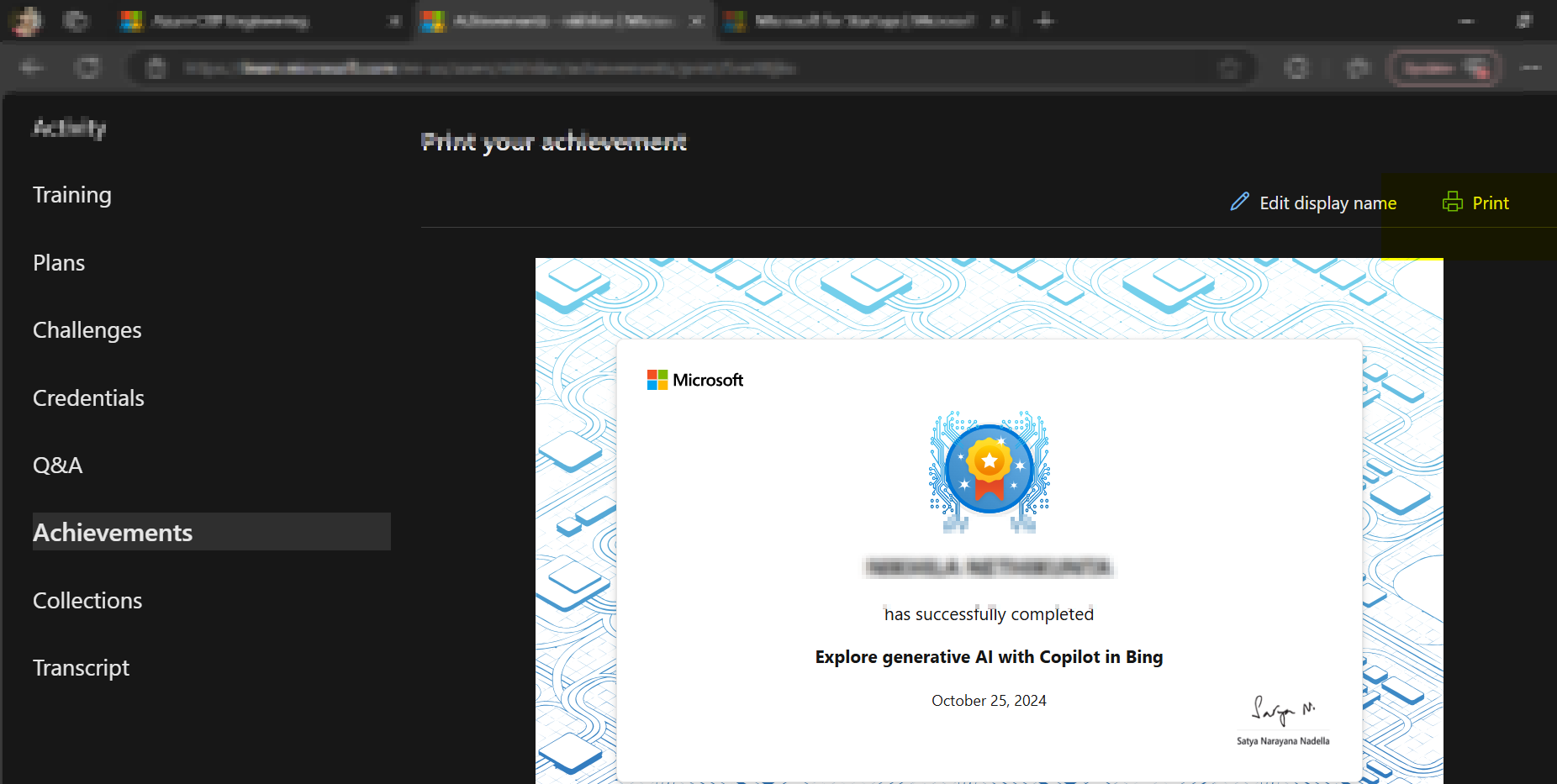Select the active Achievements browser tab
1557x784 pixels.
tap(563, 21)
